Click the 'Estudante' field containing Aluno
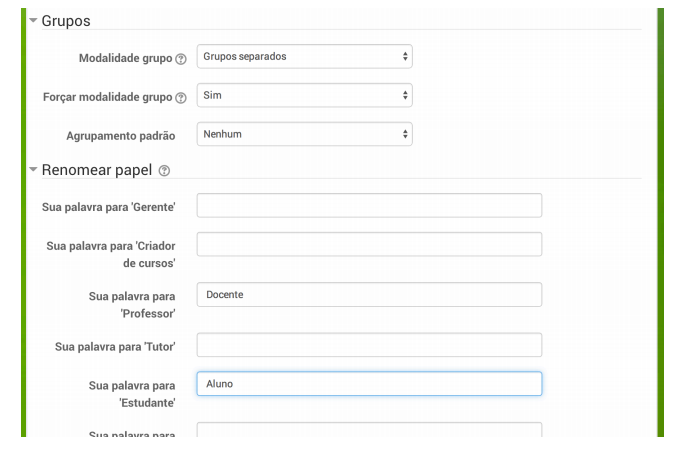Viewport: 684px width, 450px height. point(369,384)
